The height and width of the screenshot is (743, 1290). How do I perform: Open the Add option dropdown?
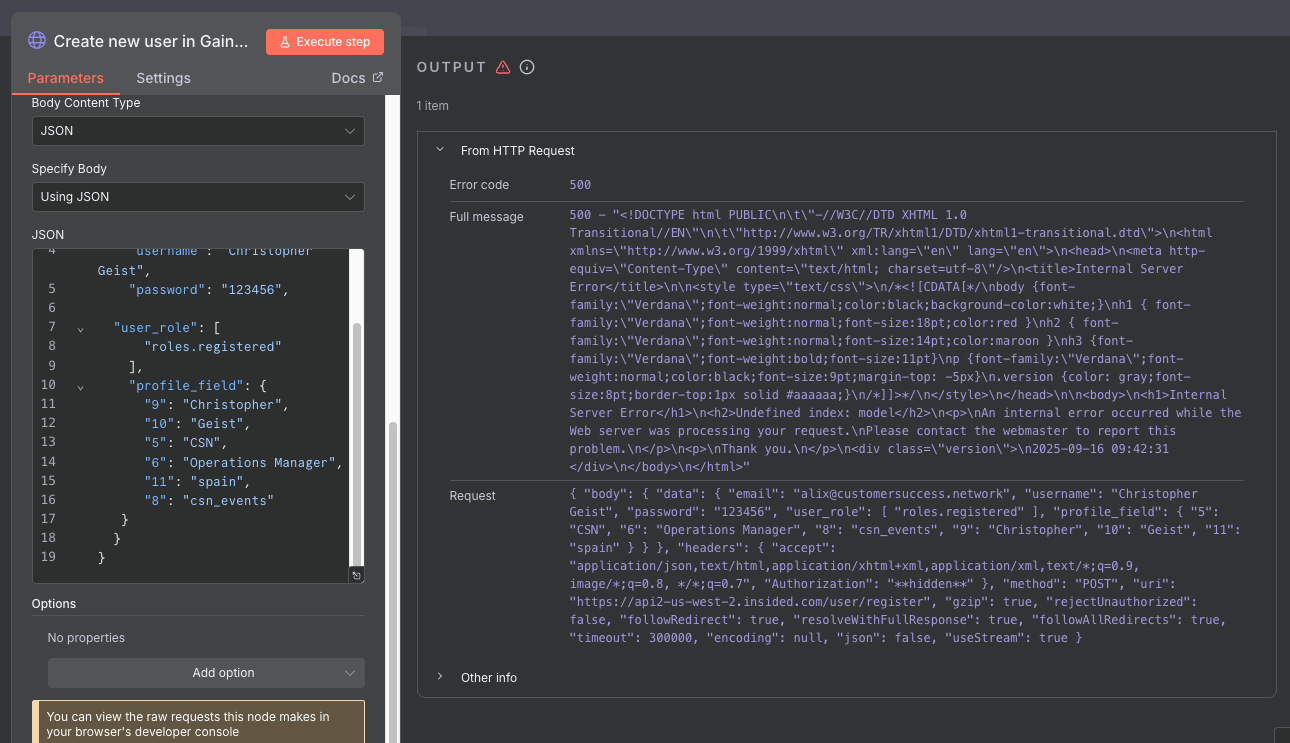(206, 673)
